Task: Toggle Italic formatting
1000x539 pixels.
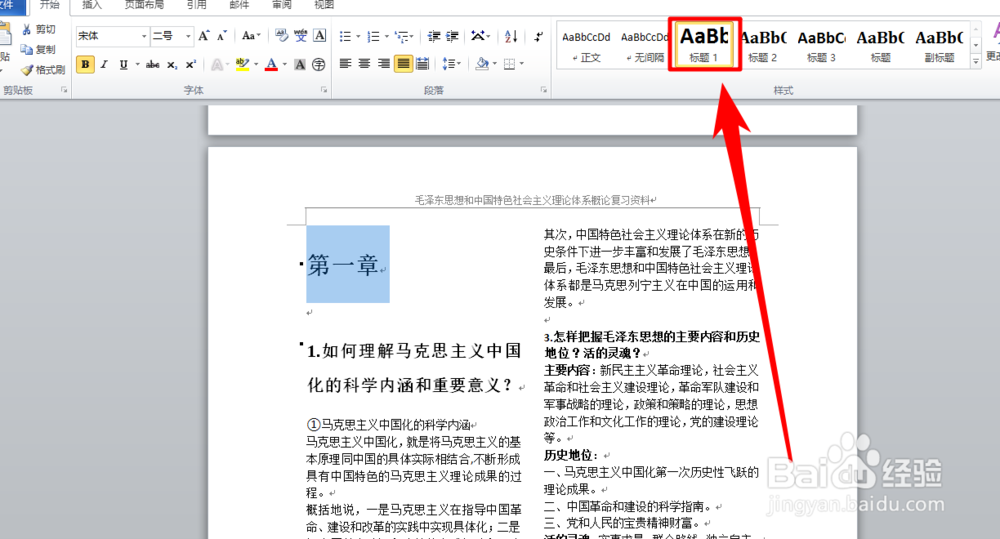Action: 104,64
